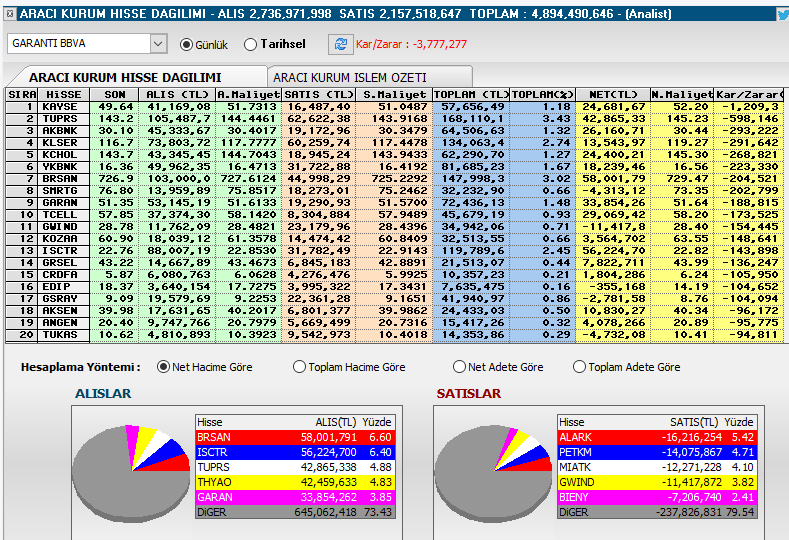The height and width of the screenshot is (540, 789).
Task: Click the Kar/Zarar : -3,777,277 value
Action: 411,44
